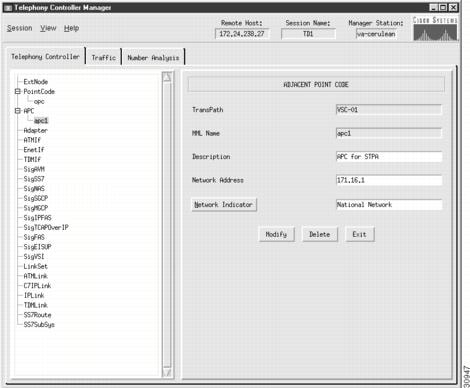Click the Modify button
Image resolution: width=470 pixels, height=388 pixels.
pos(276,234)
